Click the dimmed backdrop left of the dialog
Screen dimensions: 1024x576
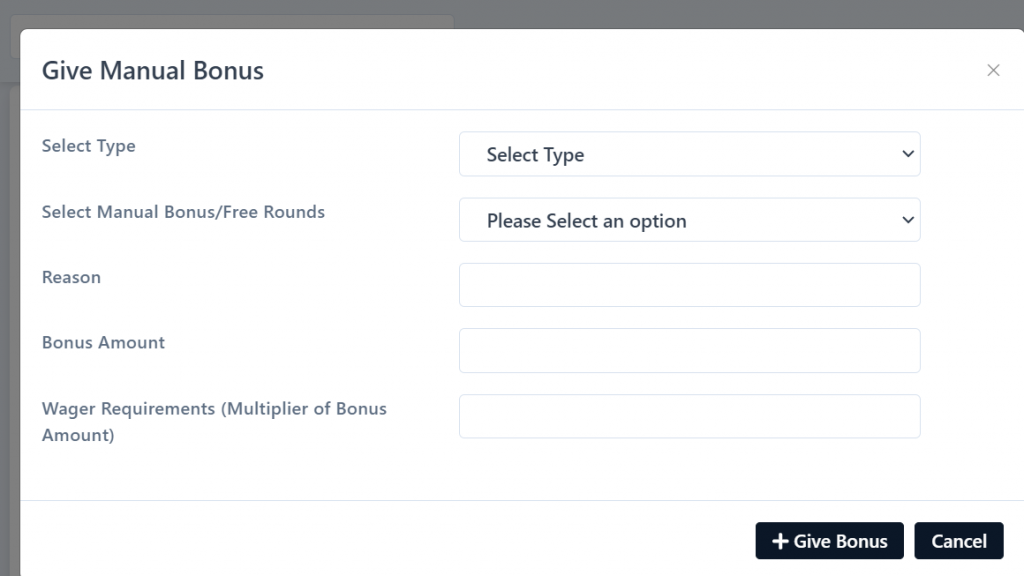click(x=9, y=327)
